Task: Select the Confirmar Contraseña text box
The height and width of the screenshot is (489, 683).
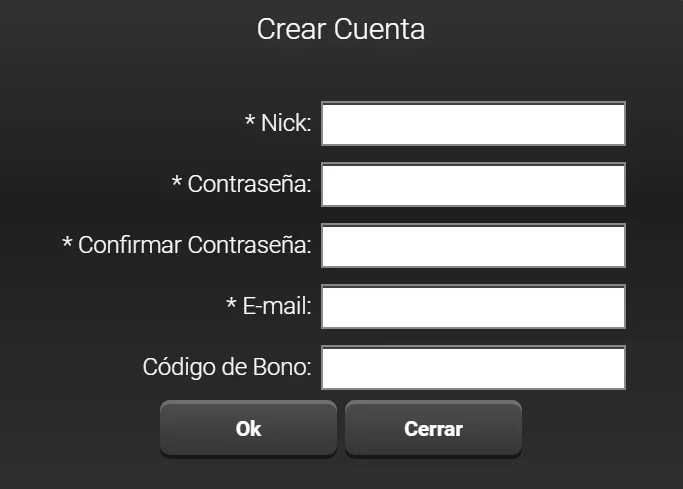Action: pos(473,246)
